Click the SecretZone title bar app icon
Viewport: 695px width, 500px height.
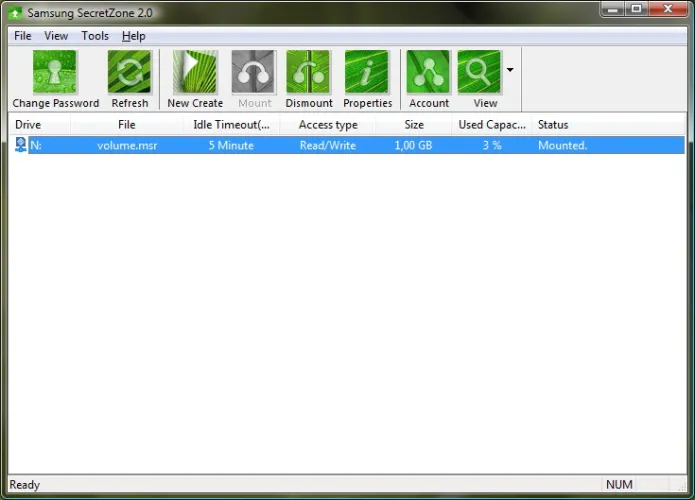[15, 13]
